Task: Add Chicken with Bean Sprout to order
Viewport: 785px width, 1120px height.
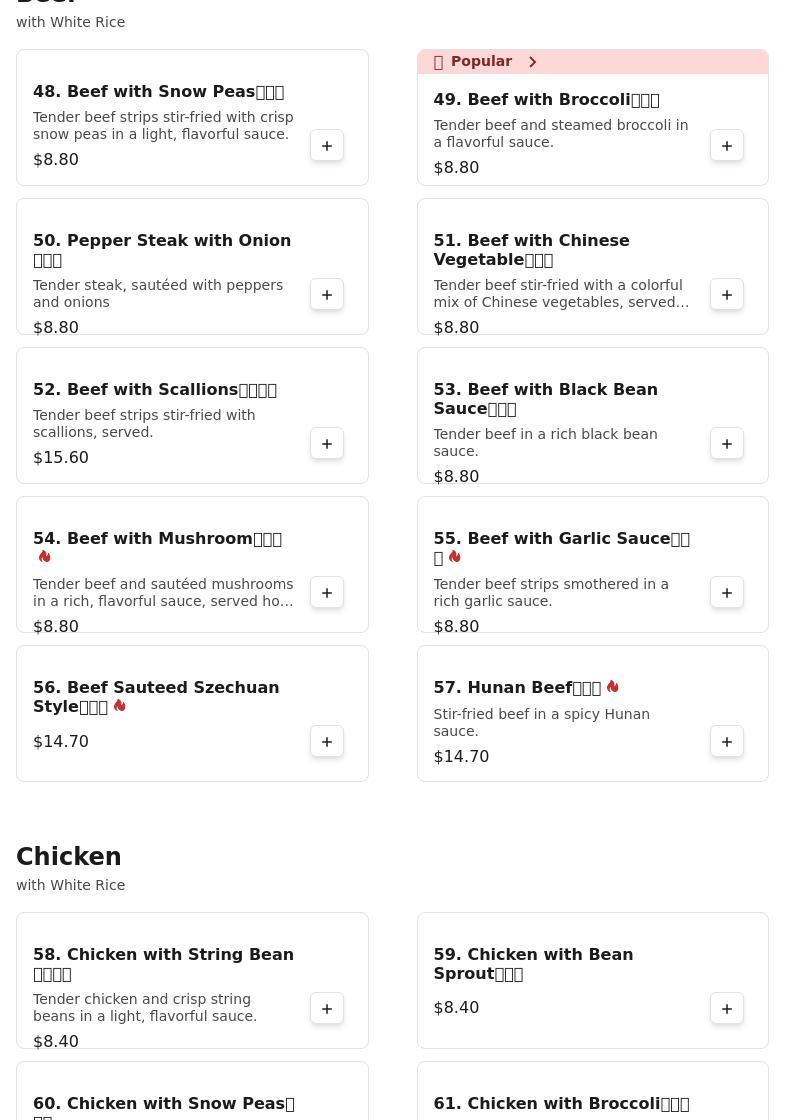Action: coord(727,1009)
